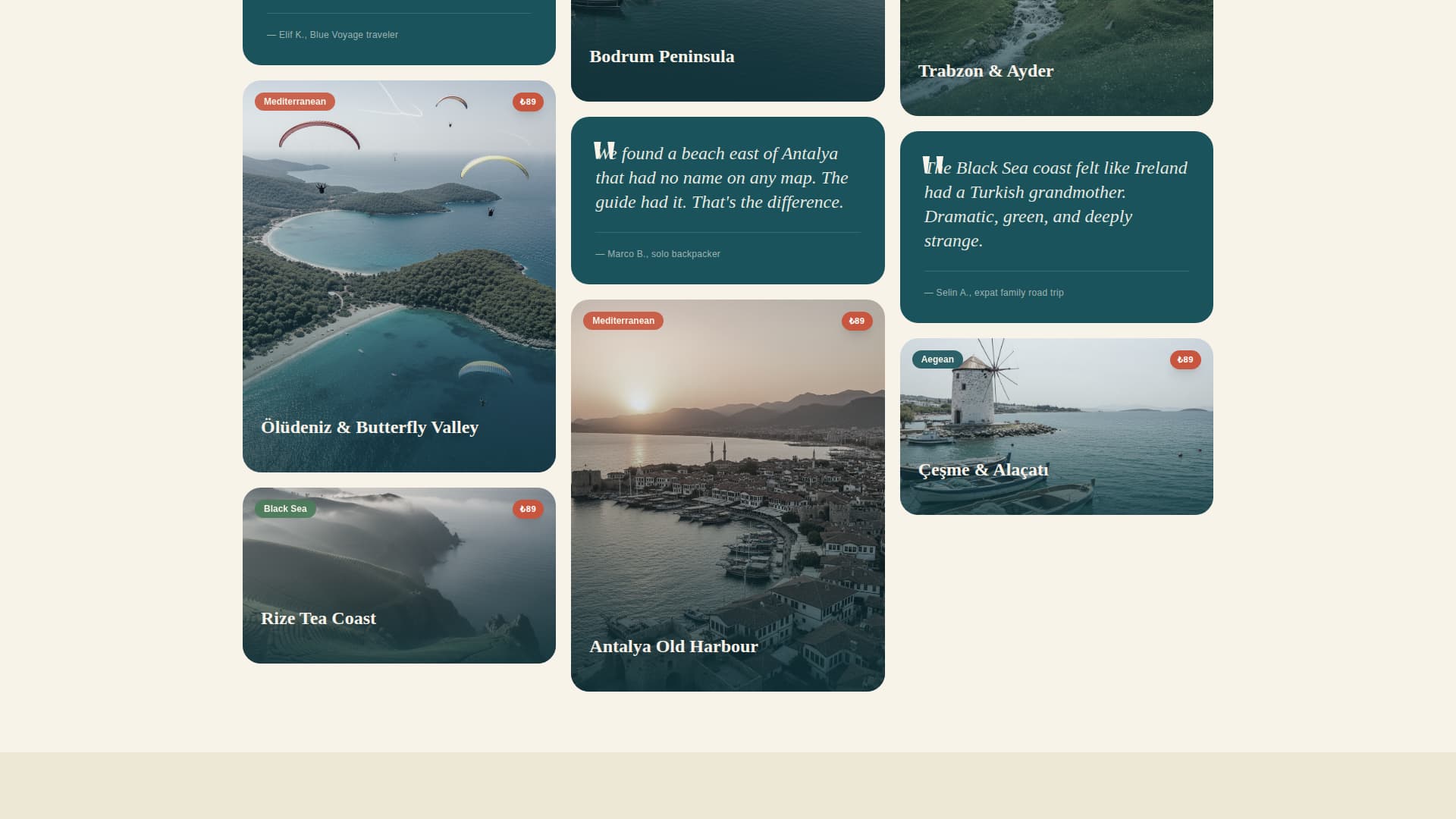The width and height of the screenshot is (1456, 819).
Task: Open the Rize Tea Coast card
Action: click(399, 576)
